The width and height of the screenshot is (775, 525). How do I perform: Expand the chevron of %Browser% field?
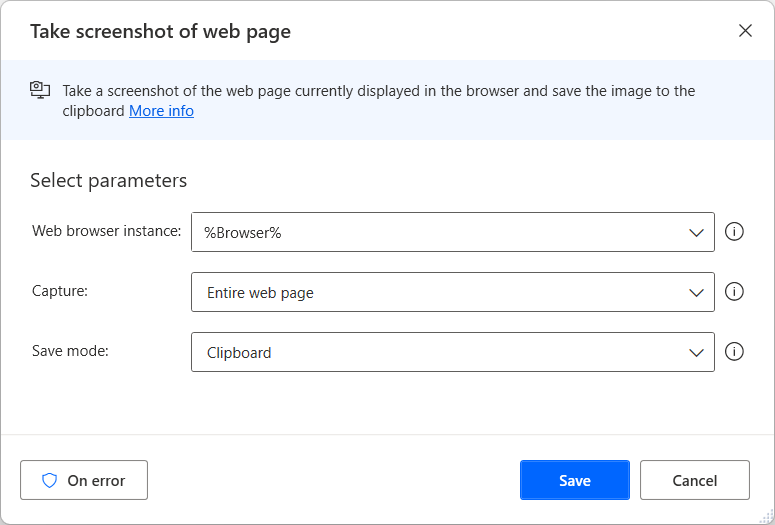(x=696, y=233)
